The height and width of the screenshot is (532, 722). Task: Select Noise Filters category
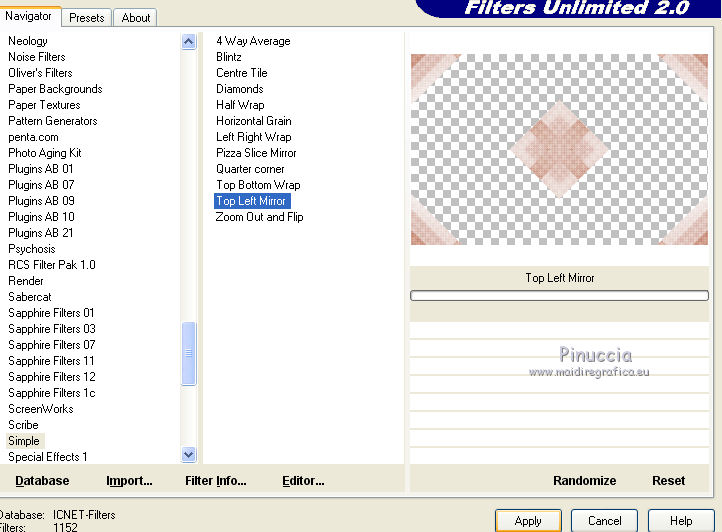tap(37, 57)
